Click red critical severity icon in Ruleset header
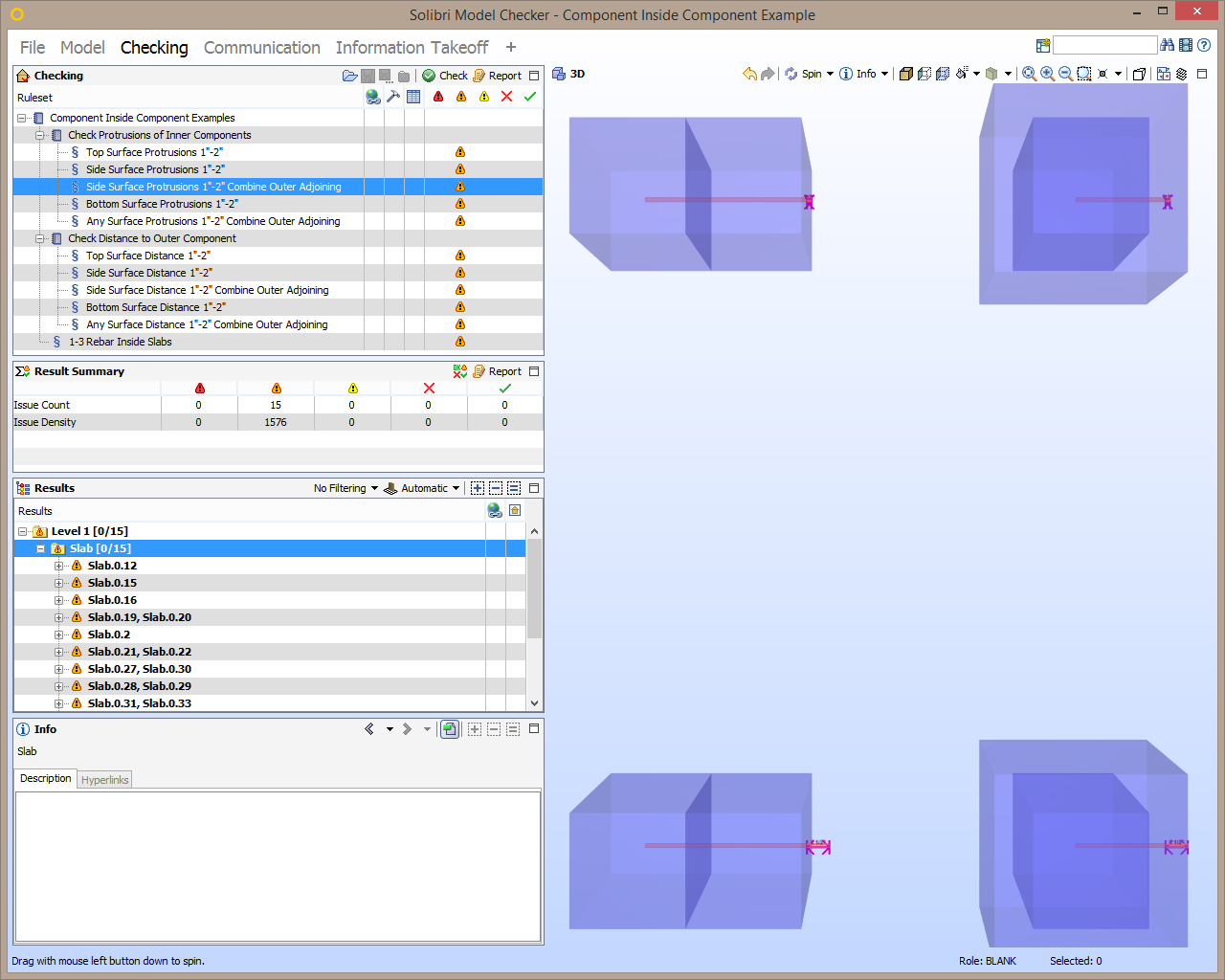The image size is (1225, 980). pyautogui.click(x=438, y=97)
